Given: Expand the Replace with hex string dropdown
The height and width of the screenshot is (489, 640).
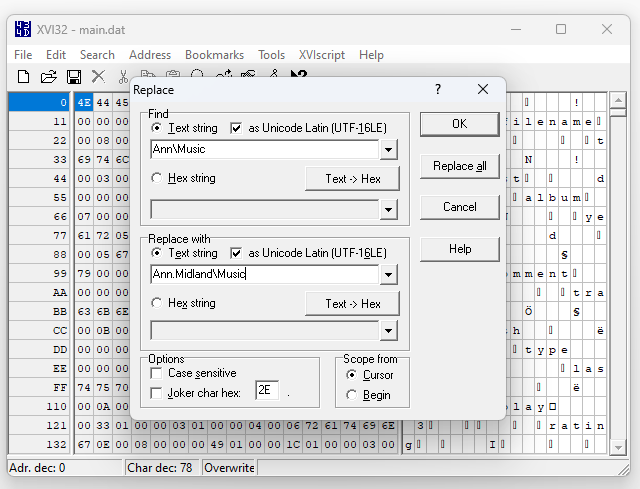Looking at the screenshot, I should (388, 331).
